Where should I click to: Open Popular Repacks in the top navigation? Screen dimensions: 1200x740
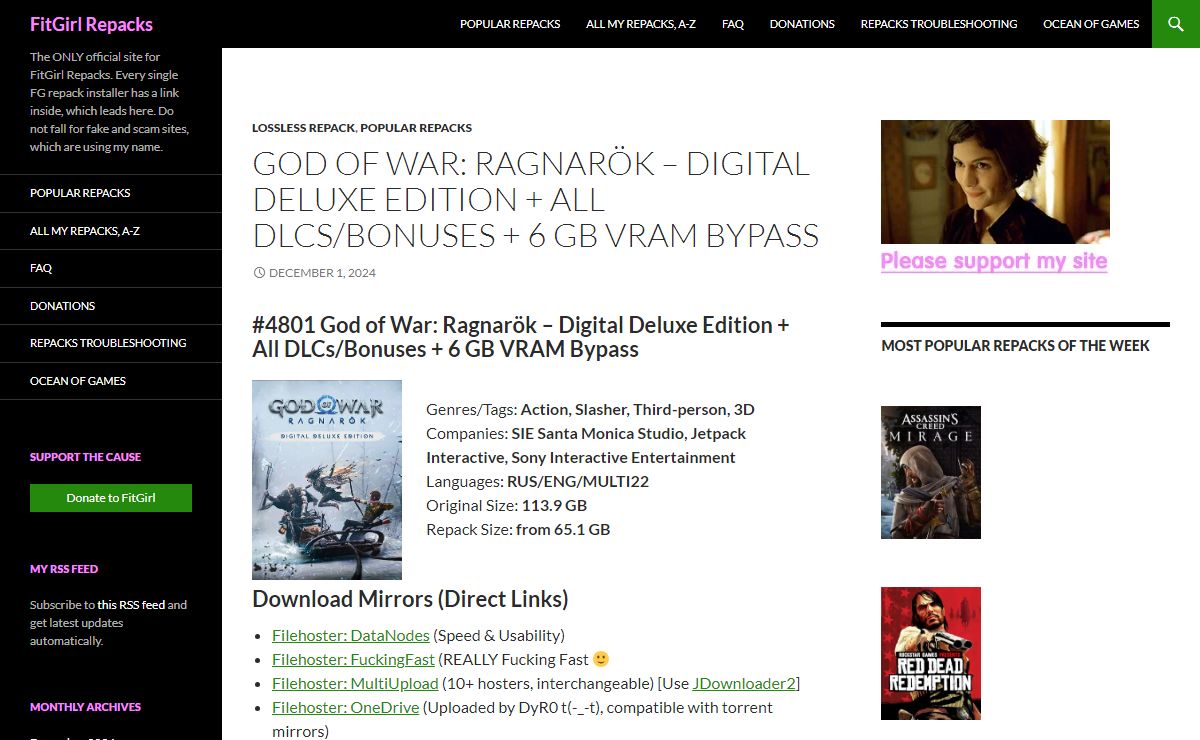(x=510, y=24)
